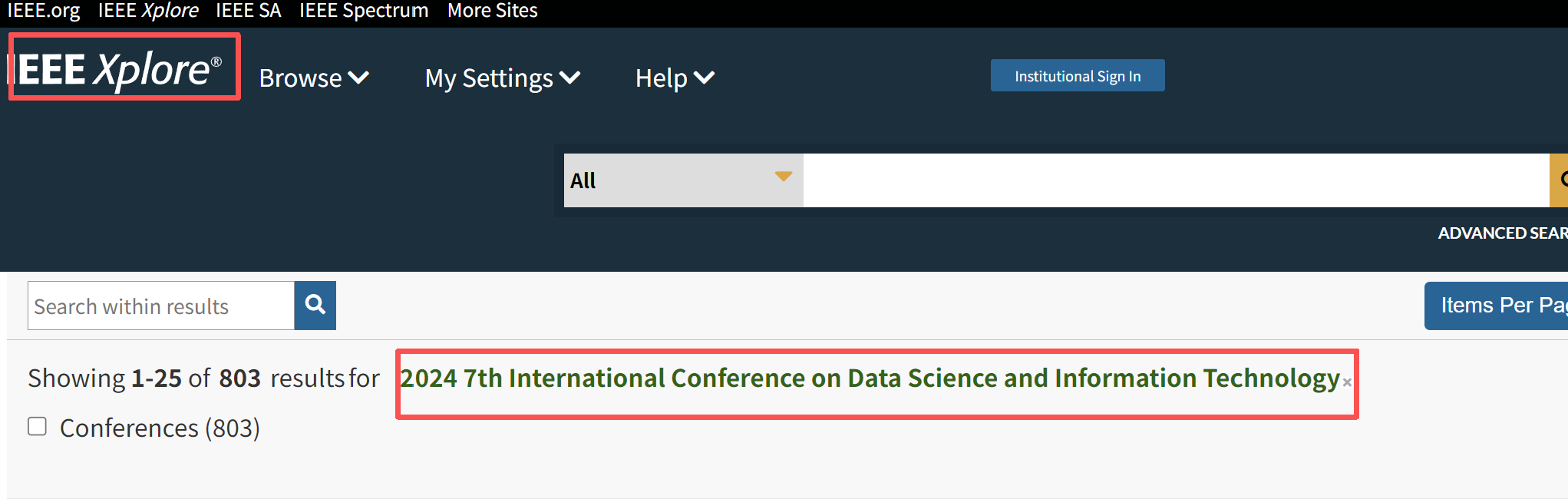Open the Items Per Page selector

coord(1497,306)
